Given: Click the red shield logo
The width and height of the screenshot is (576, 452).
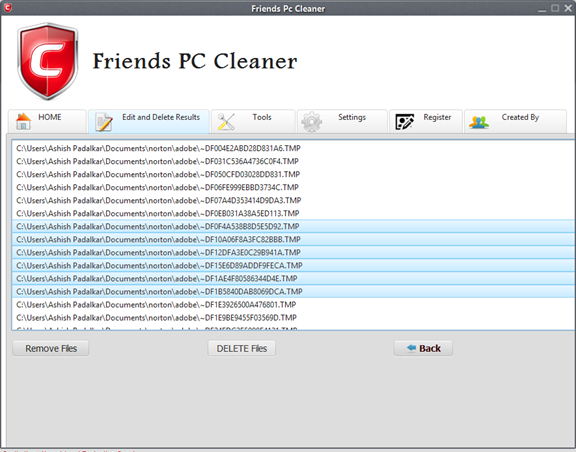Looking at the screenshot, I should 48,61.
